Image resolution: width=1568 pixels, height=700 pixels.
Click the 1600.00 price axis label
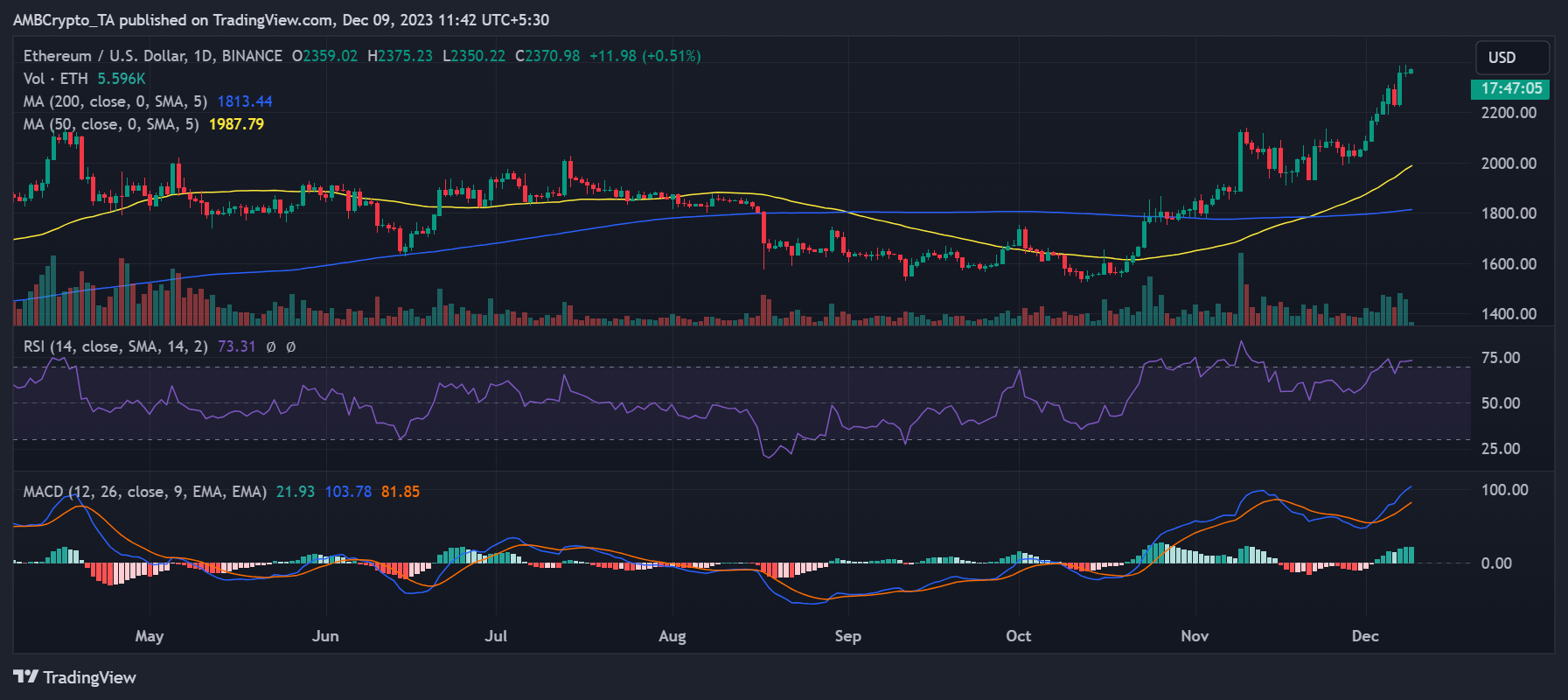(x=1509, y=264)
